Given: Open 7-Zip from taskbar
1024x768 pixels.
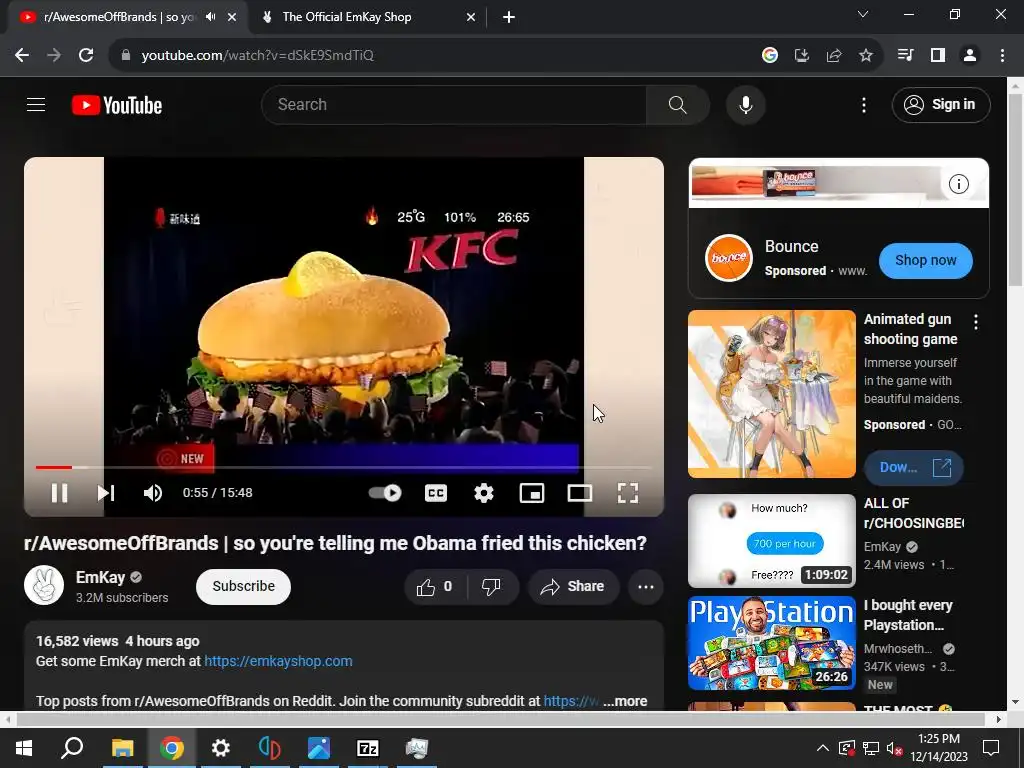Looking at the screenshot, I should point(368,748).
